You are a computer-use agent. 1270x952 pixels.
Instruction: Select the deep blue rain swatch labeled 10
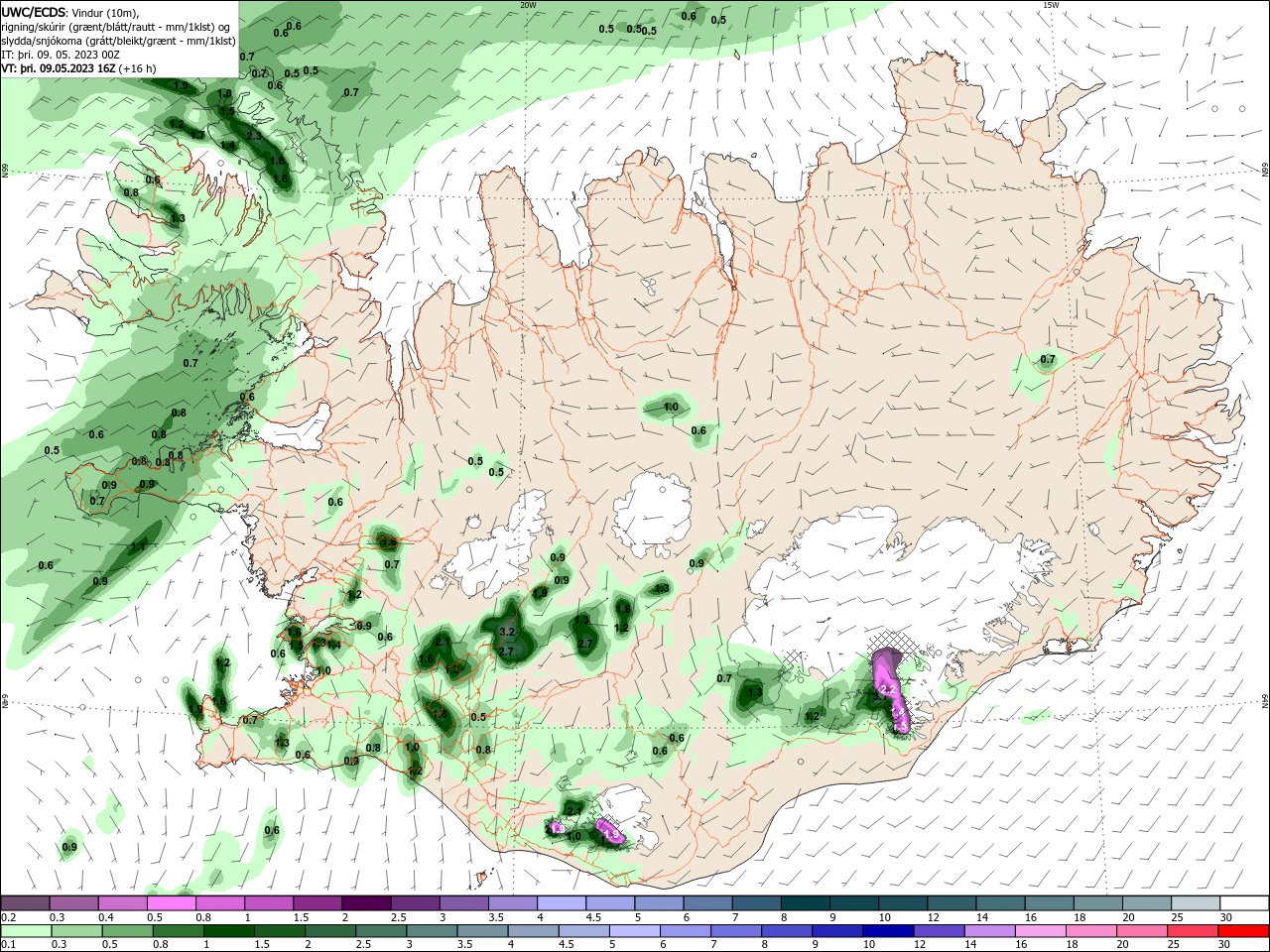pyautogui.click(x=889, y=931)
